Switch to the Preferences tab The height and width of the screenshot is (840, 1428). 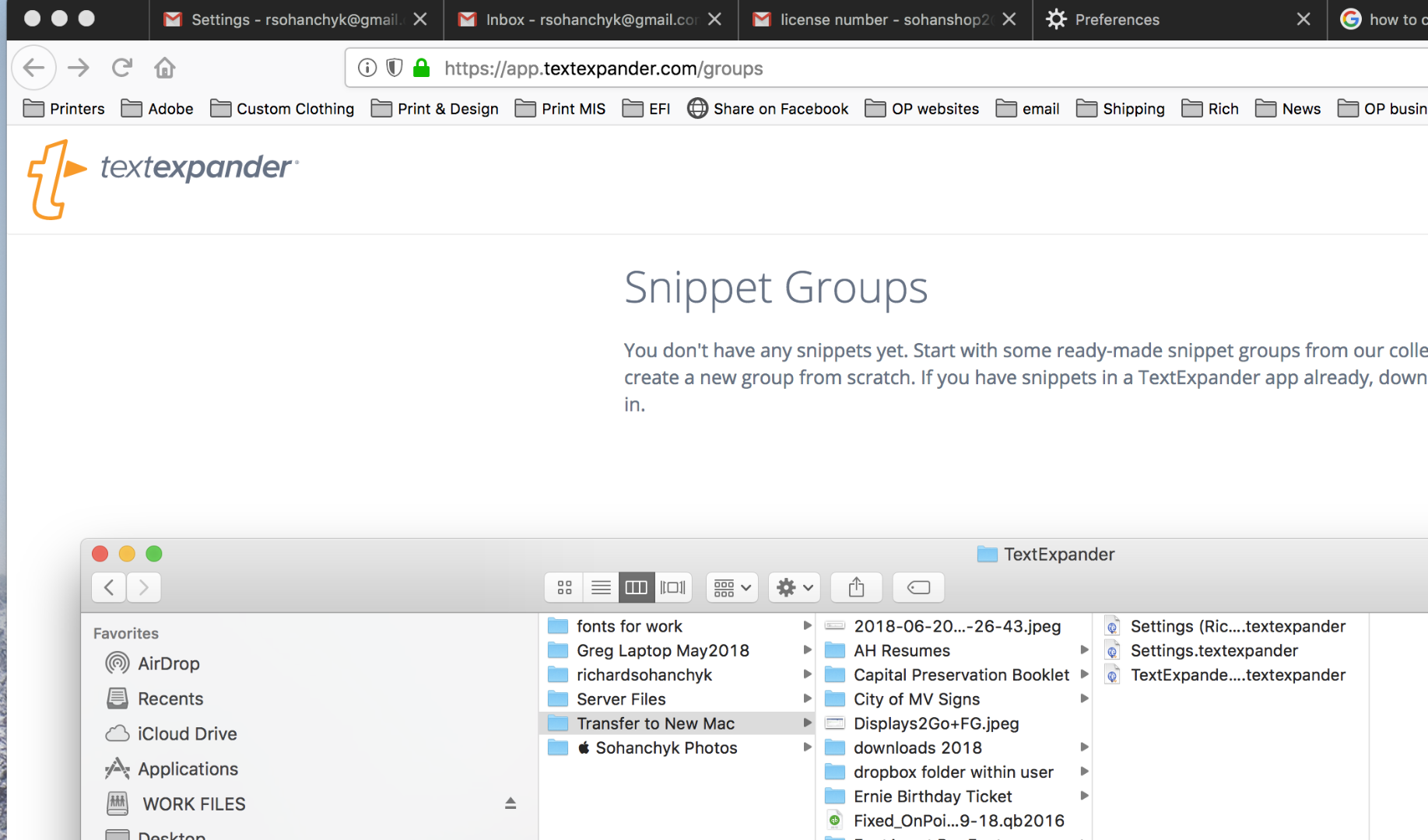pos(1180,19)
